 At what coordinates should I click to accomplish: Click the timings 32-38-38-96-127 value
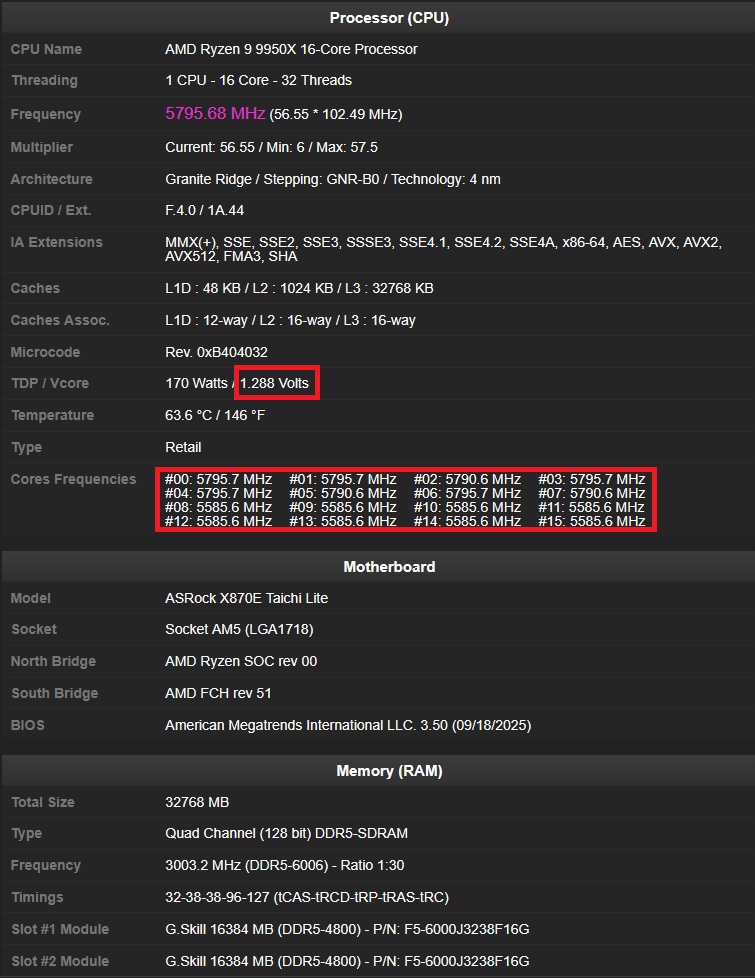tap(307, 898)
